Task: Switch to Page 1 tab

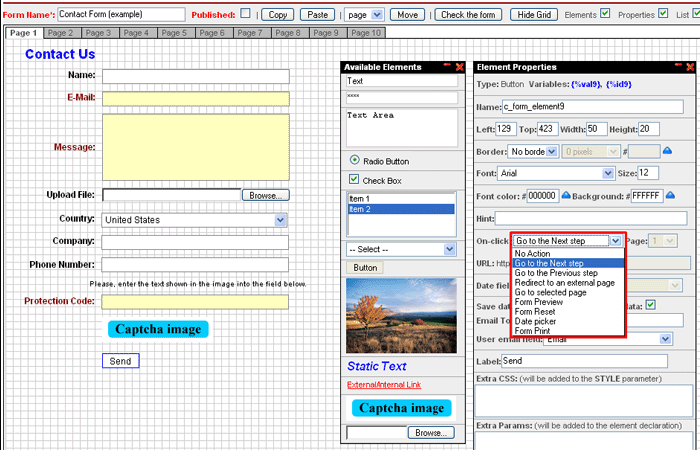Action: 24,33
